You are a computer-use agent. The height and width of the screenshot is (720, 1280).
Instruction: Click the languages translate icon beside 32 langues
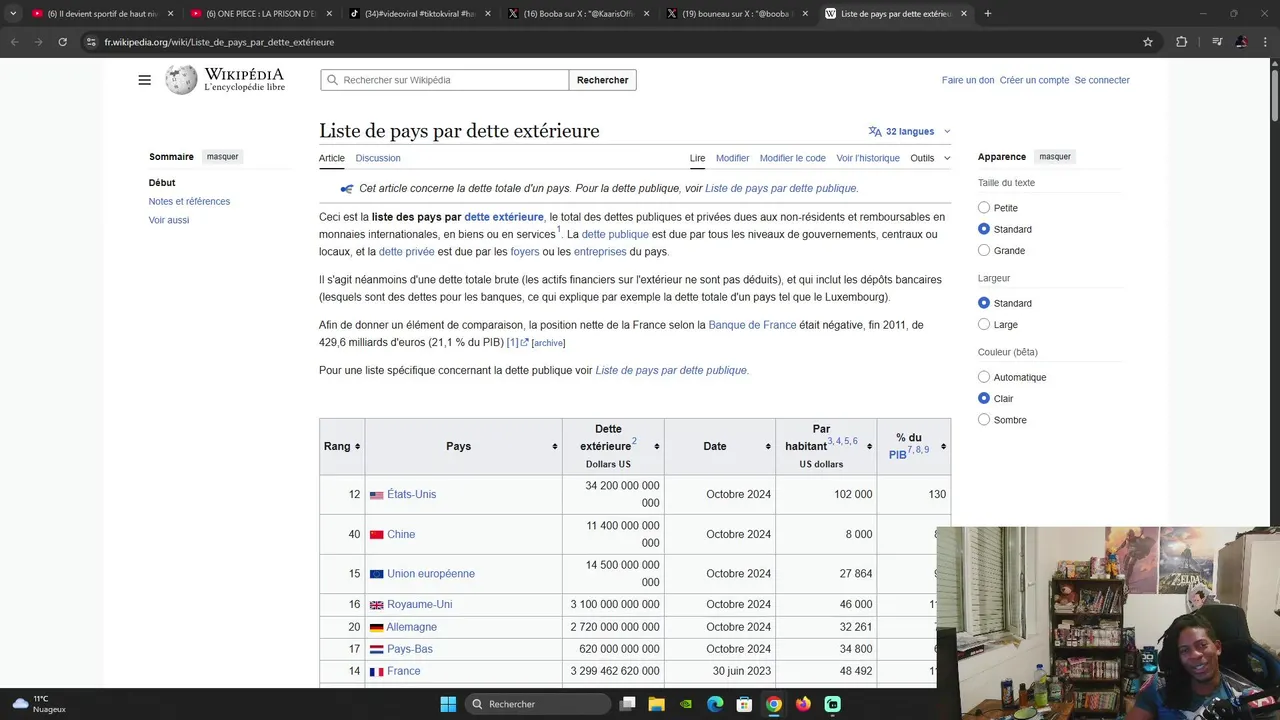point(875,131)
